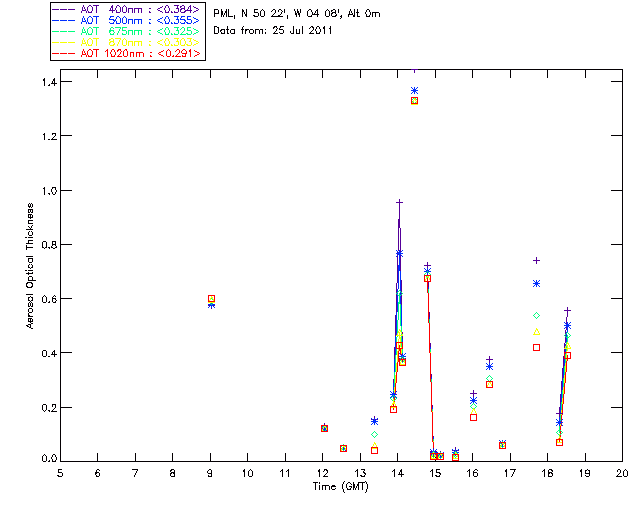The height and width of the screenshot is (512, 640).
Task: Click x-axis tick label 17
Action: coord(510,473)
